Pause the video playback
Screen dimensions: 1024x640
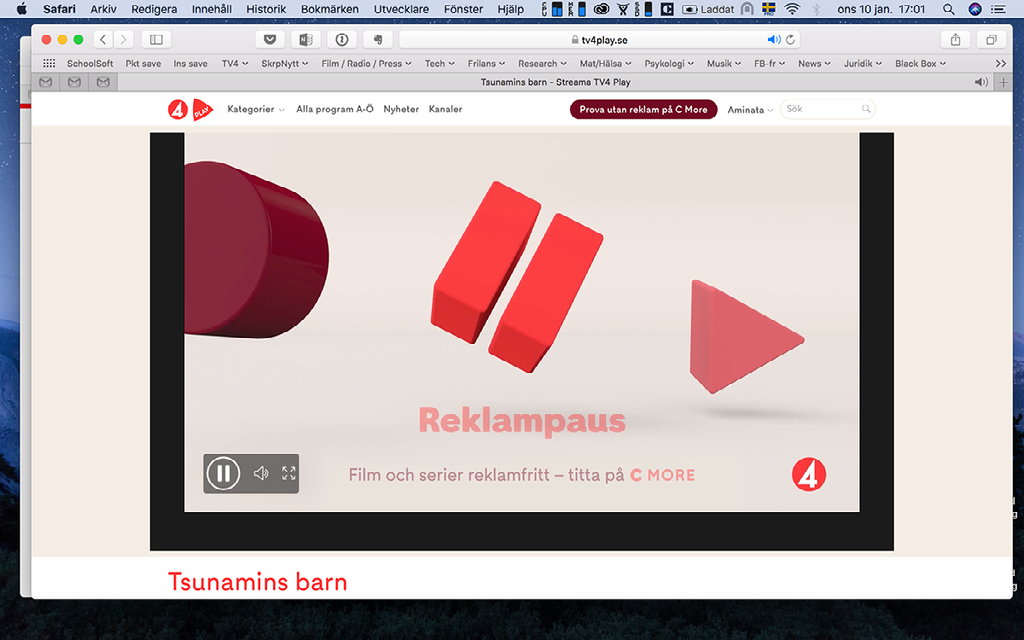coord(223,473)
